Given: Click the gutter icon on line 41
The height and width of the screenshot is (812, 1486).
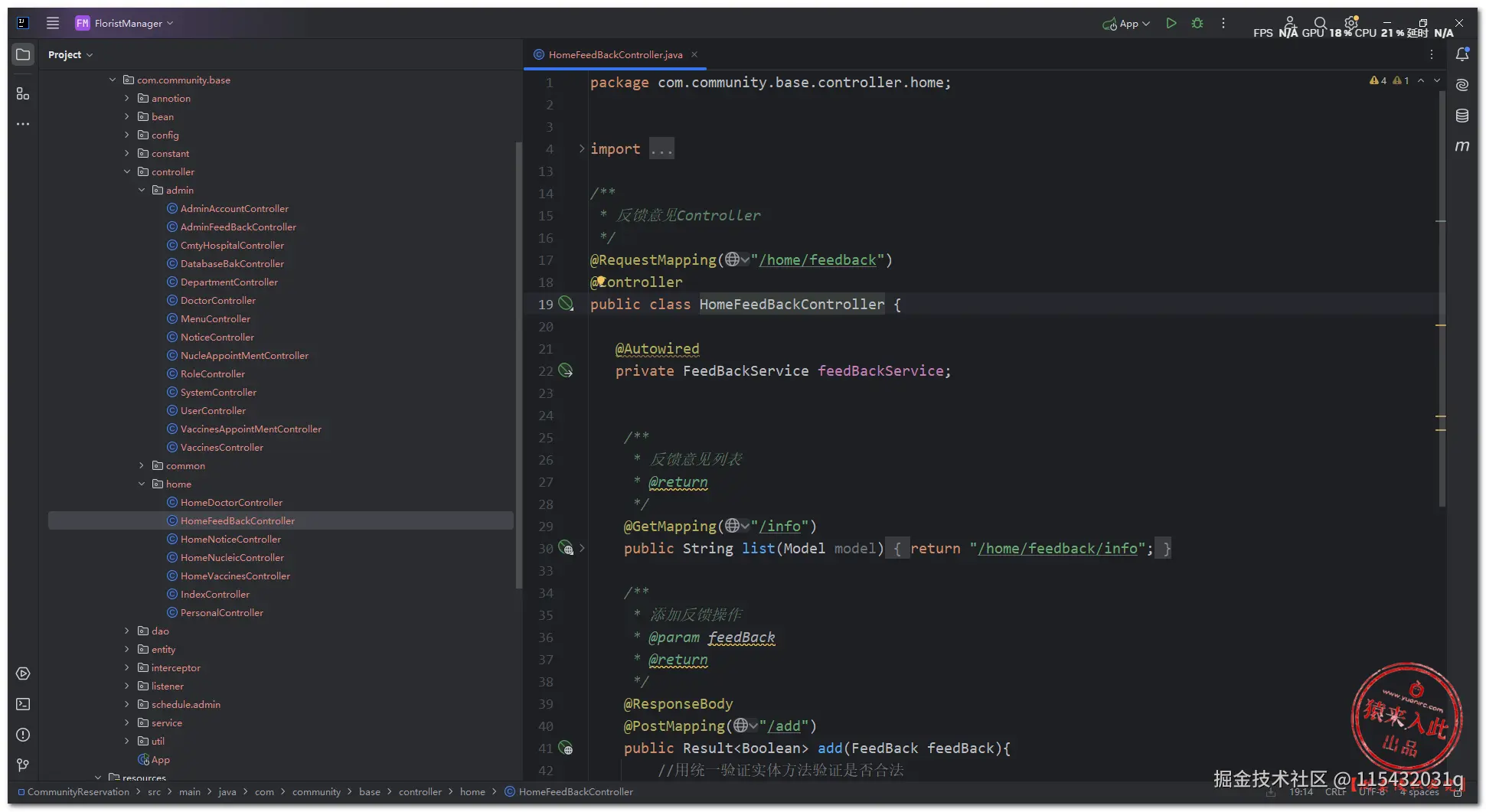Looking at the screenshot, I should pyautogui.click(x=566, y=748).
